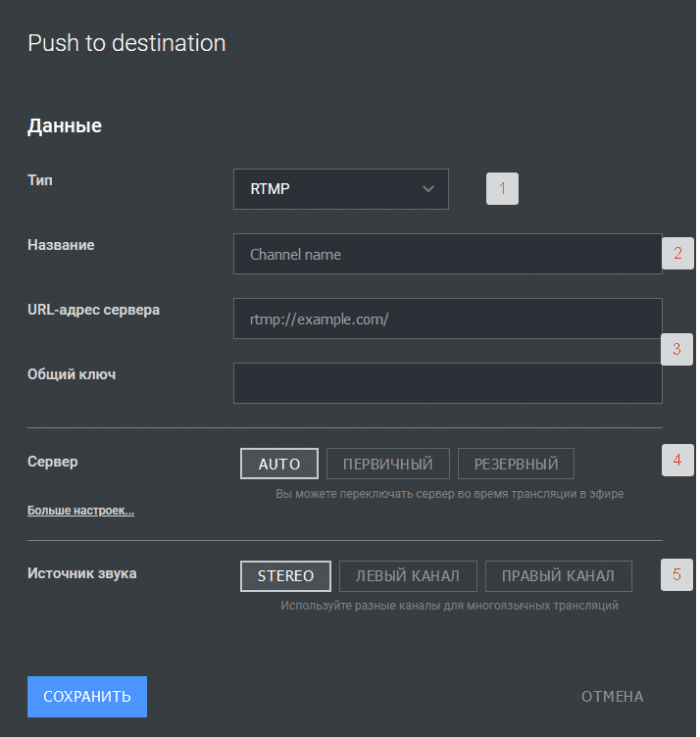Click the chevron arrow in Тип selector

(x=428, y=189)
